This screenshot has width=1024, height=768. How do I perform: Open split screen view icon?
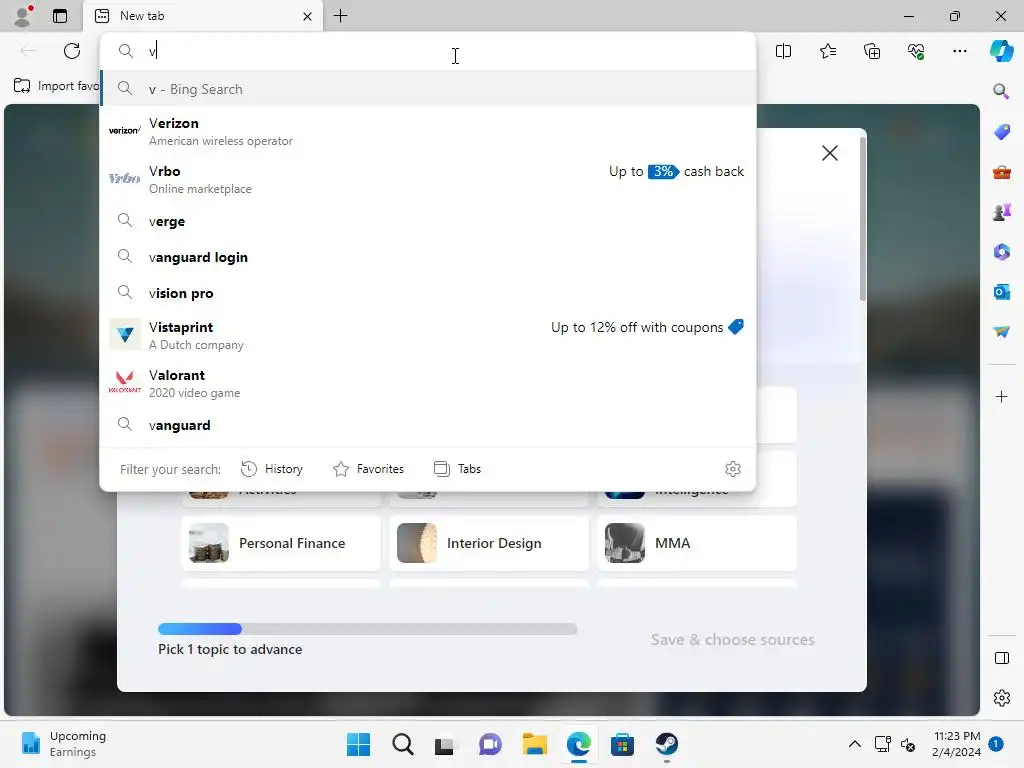[783, 51]
